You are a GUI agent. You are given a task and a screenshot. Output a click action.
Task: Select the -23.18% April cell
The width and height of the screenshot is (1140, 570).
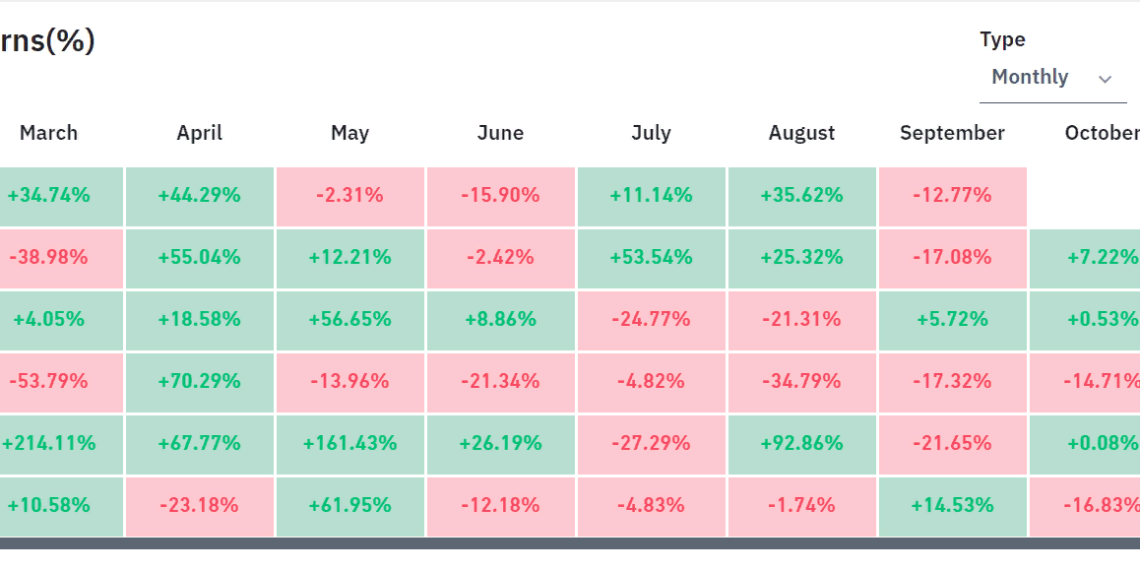click(199, 505)
